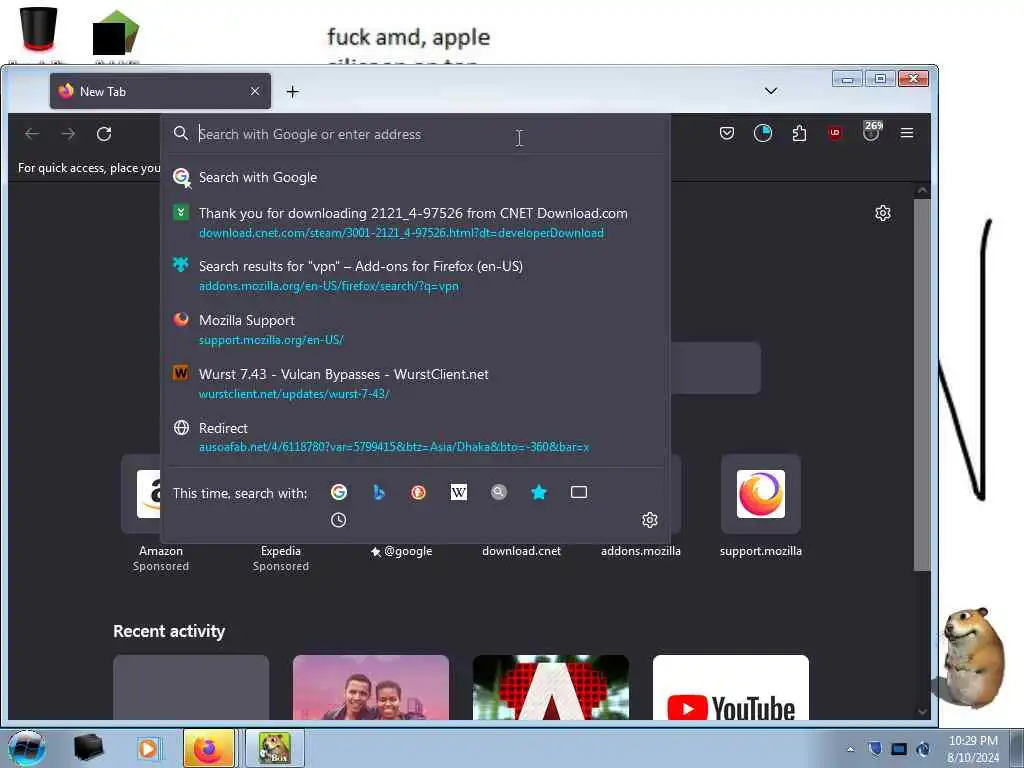Open search settings gear in dropdown

(649, 520)
